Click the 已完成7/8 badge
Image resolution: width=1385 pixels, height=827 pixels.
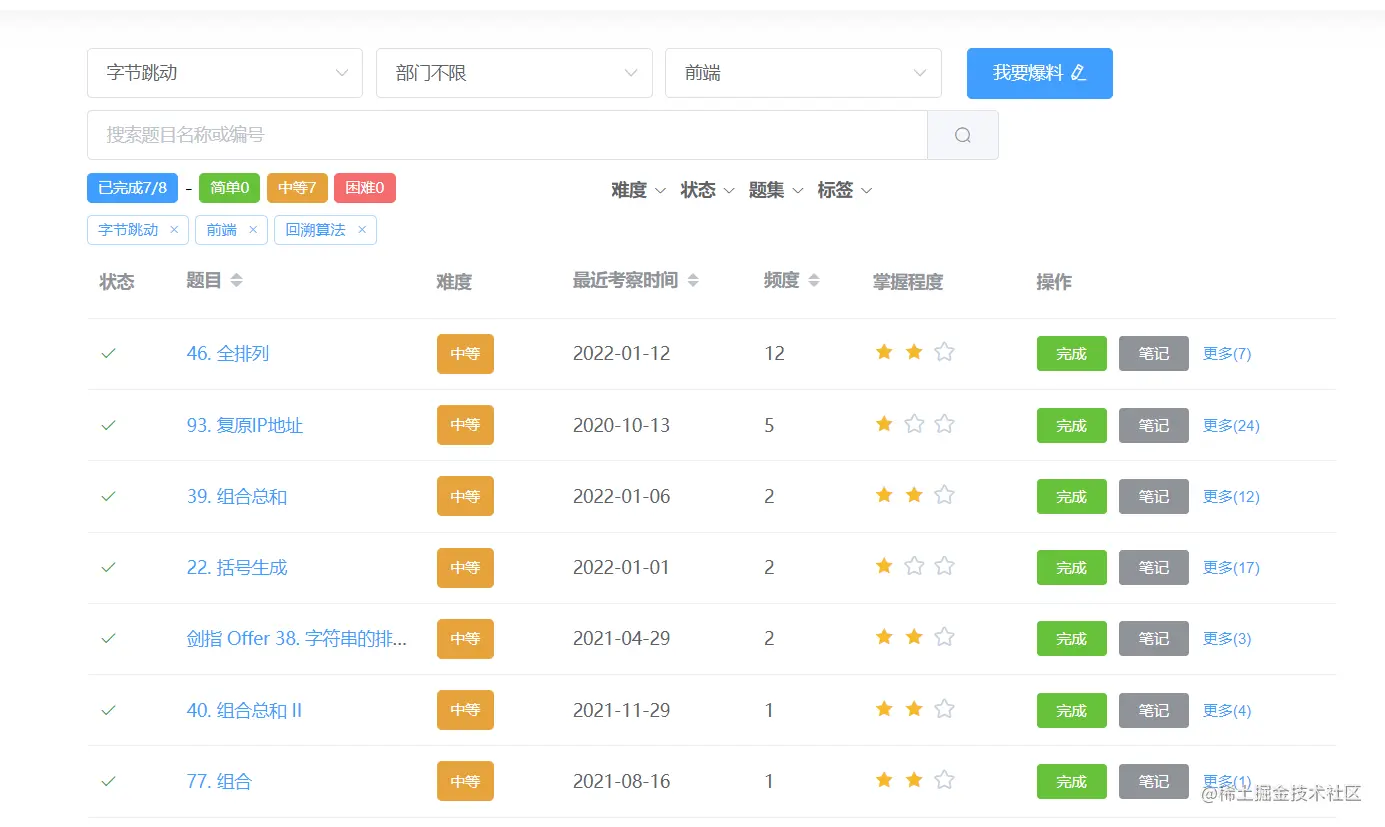coord(133,188)
